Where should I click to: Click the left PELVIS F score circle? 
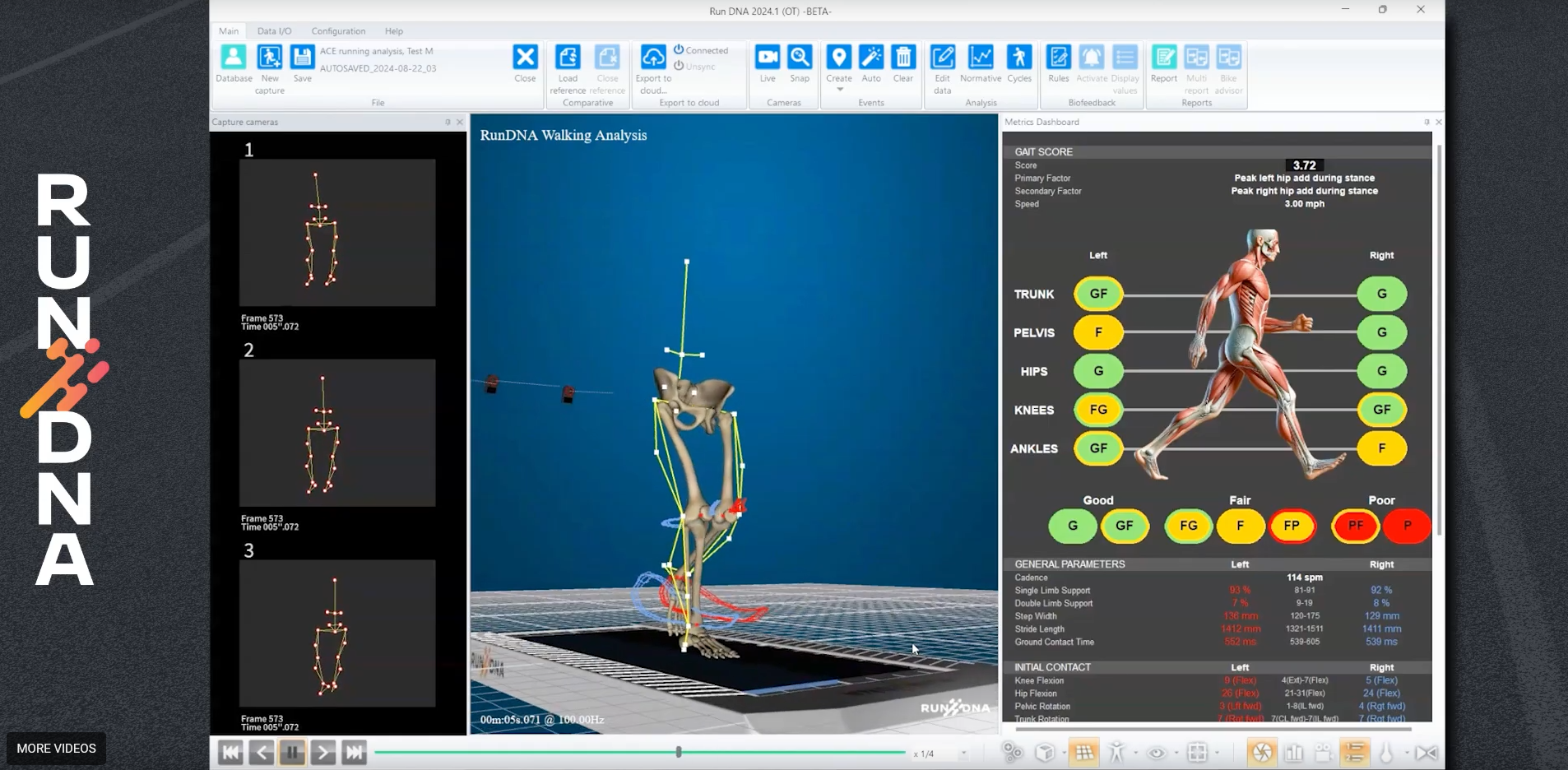coord(1098,332)
